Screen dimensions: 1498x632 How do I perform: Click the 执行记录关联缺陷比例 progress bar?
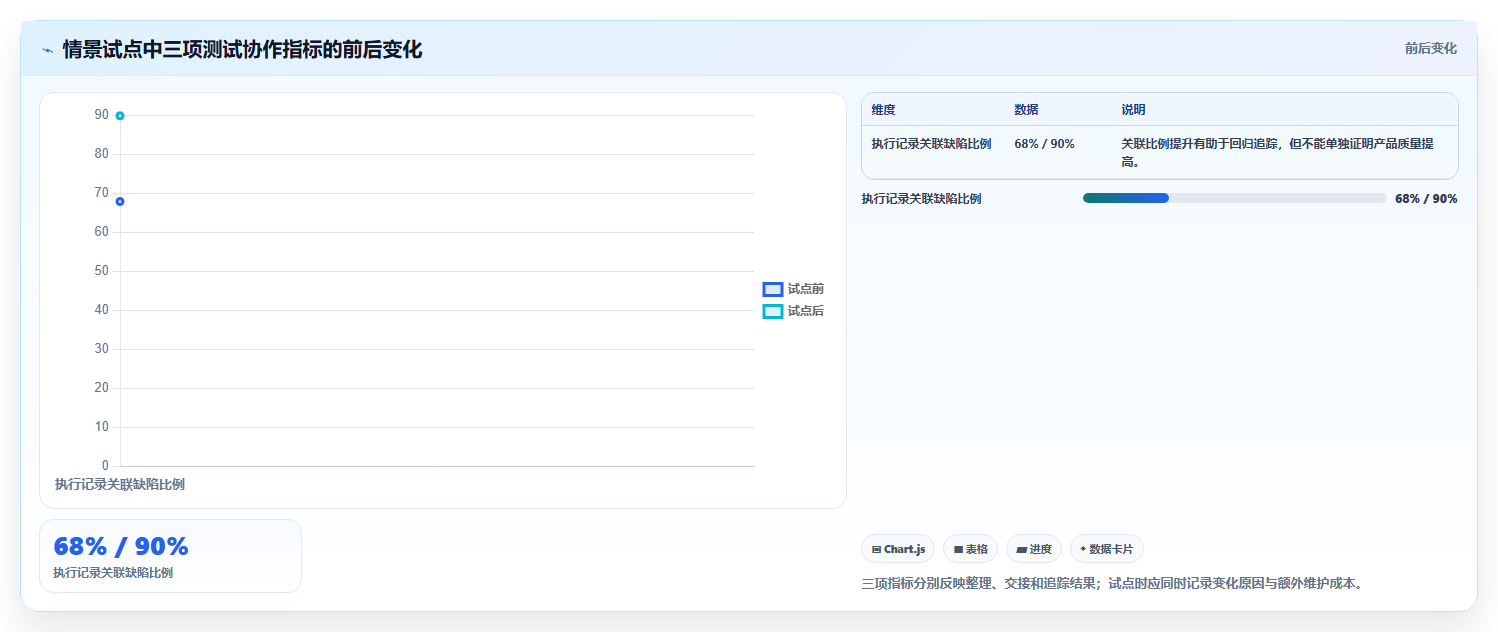tap(1234, 198)
